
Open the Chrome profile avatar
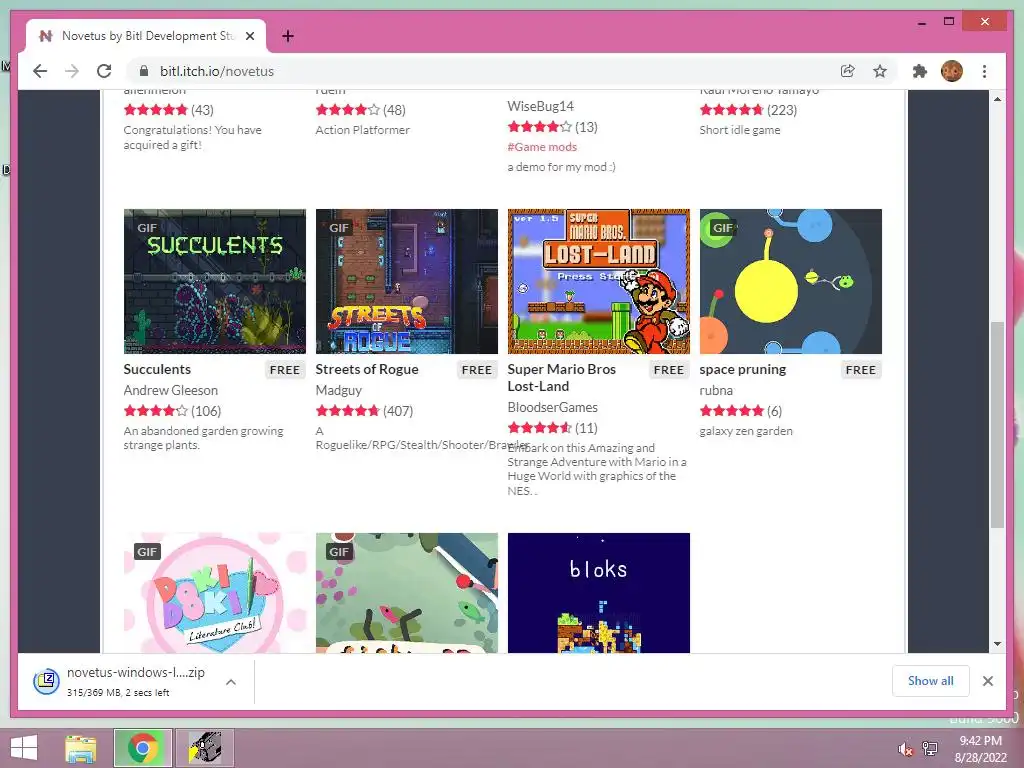pos(952,71)
